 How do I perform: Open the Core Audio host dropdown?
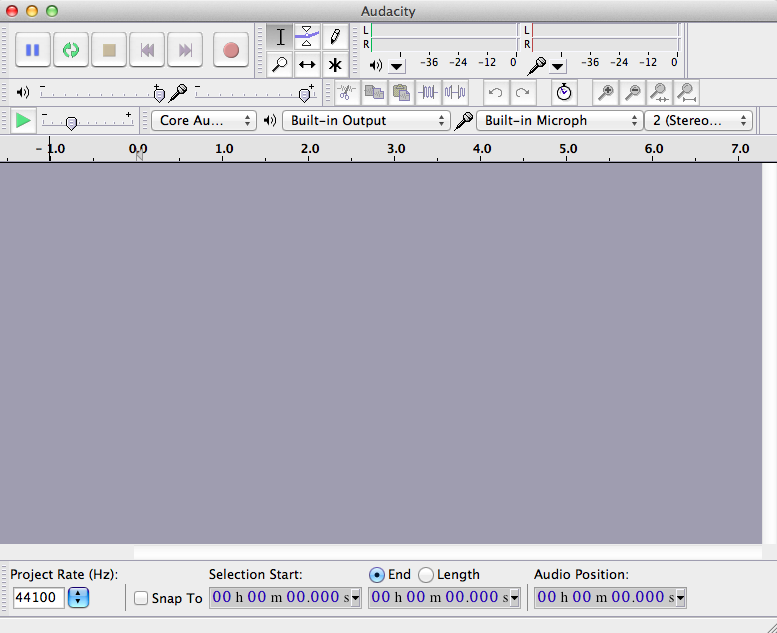click(x=204, y=120)
